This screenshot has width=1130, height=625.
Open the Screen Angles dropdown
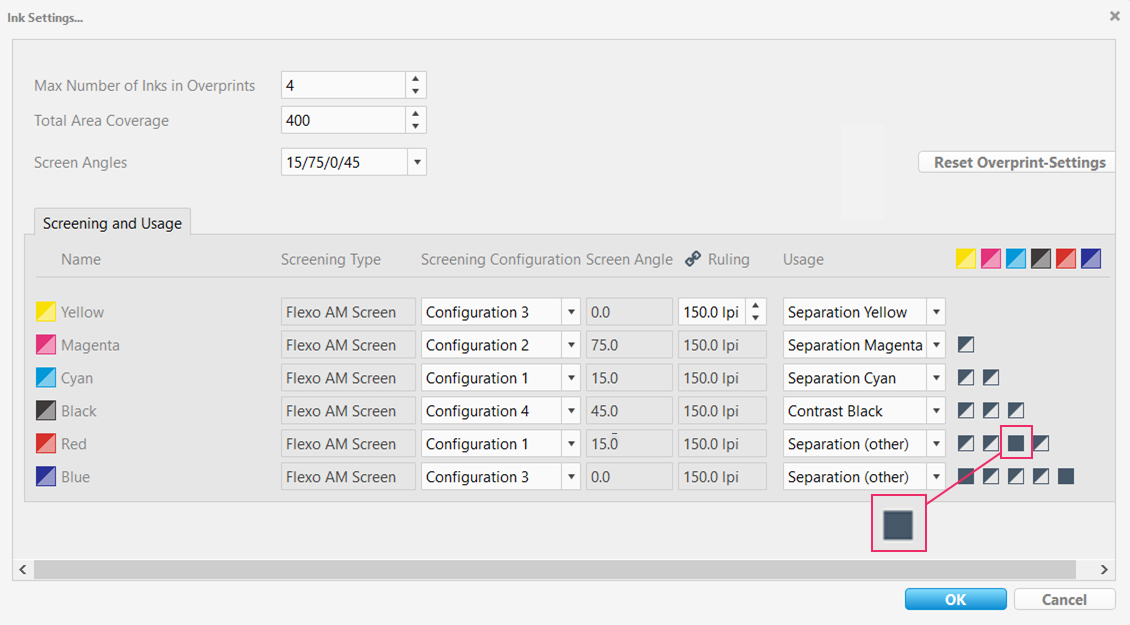point(417,162)
